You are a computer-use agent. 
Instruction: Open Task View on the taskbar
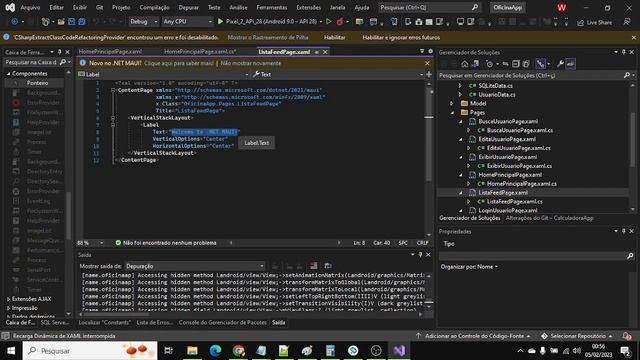(x=168, y=351)
